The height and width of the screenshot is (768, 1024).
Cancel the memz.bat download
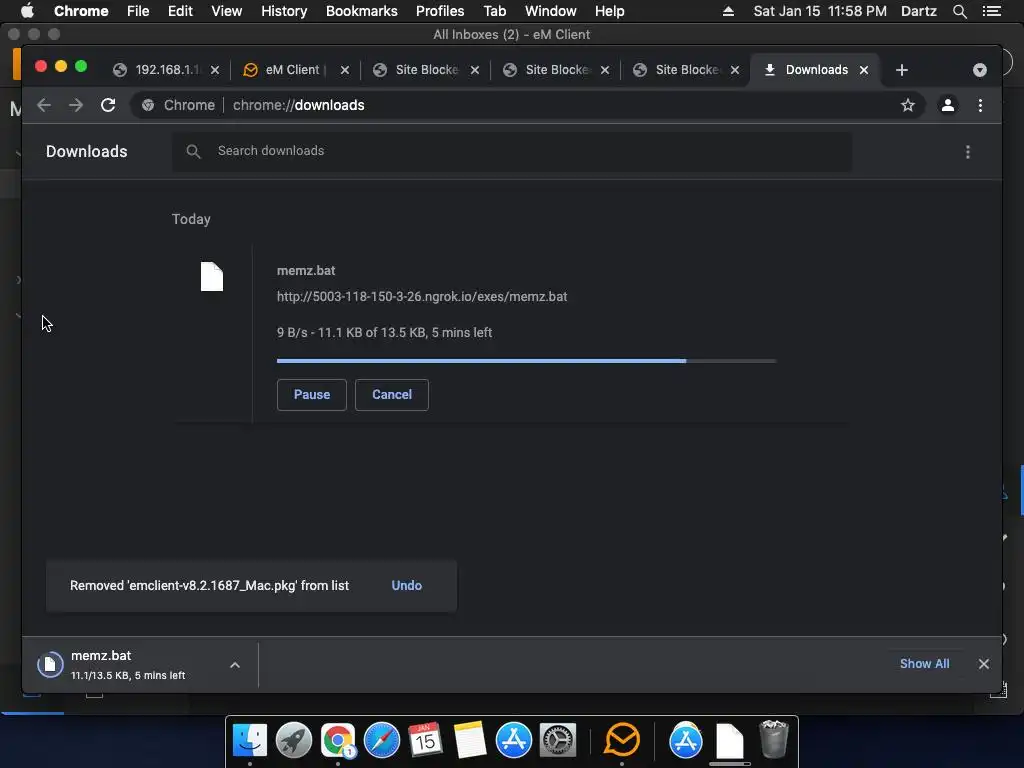tap(392, 394)
